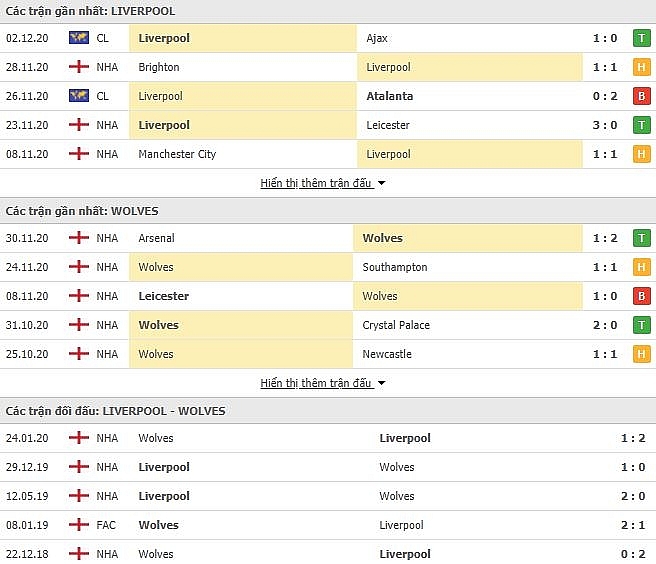The image size is (656, 564).
Task: Expand more Wolves matches via second 'Hiển thị thêm trận đấu'
Action: point(316,383)
